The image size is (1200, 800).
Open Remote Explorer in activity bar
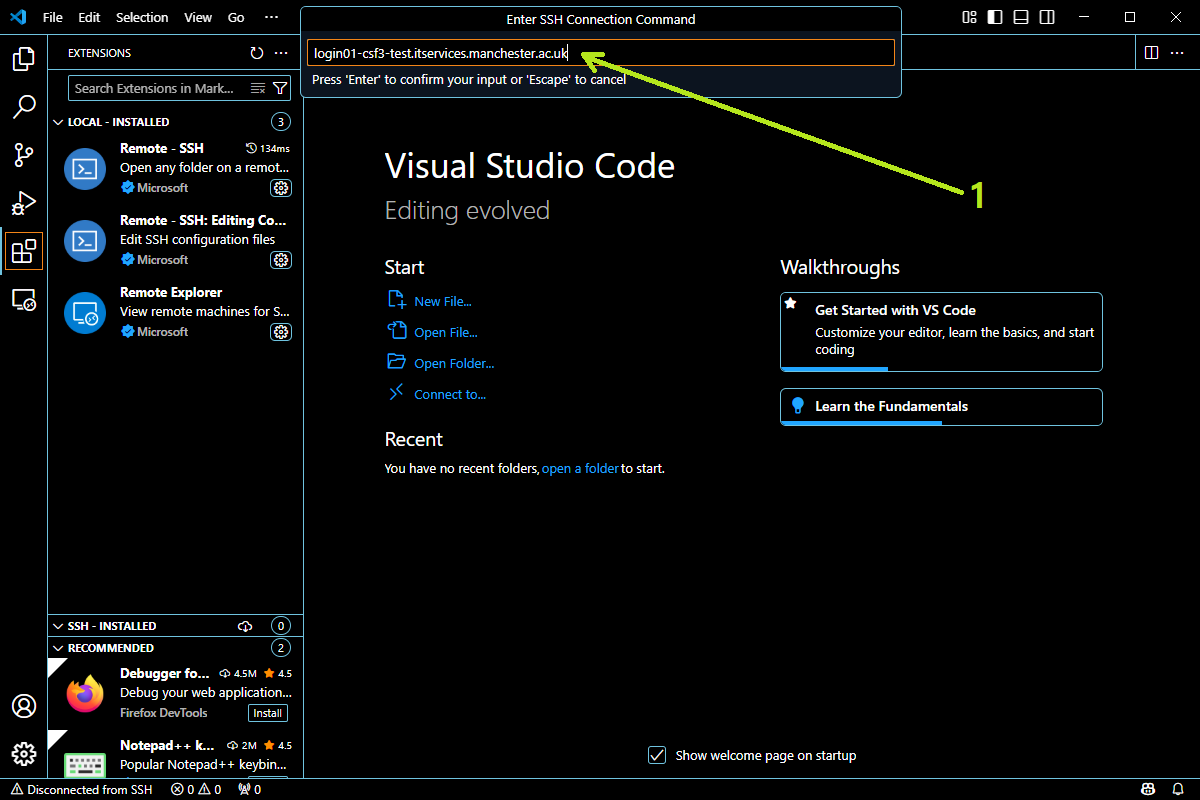pyautogui.click(x=24, y=300)
